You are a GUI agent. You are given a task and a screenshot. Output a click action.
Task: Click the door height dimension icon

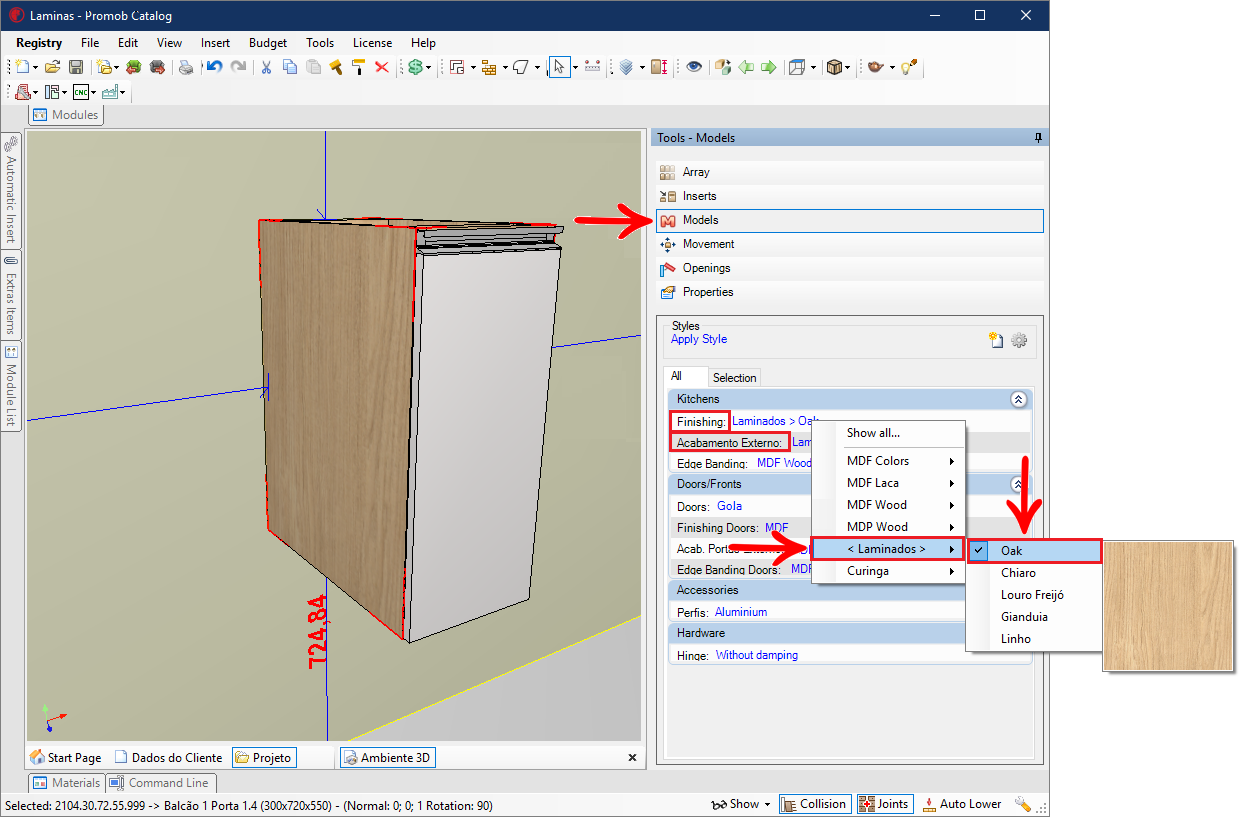(659, 67)
